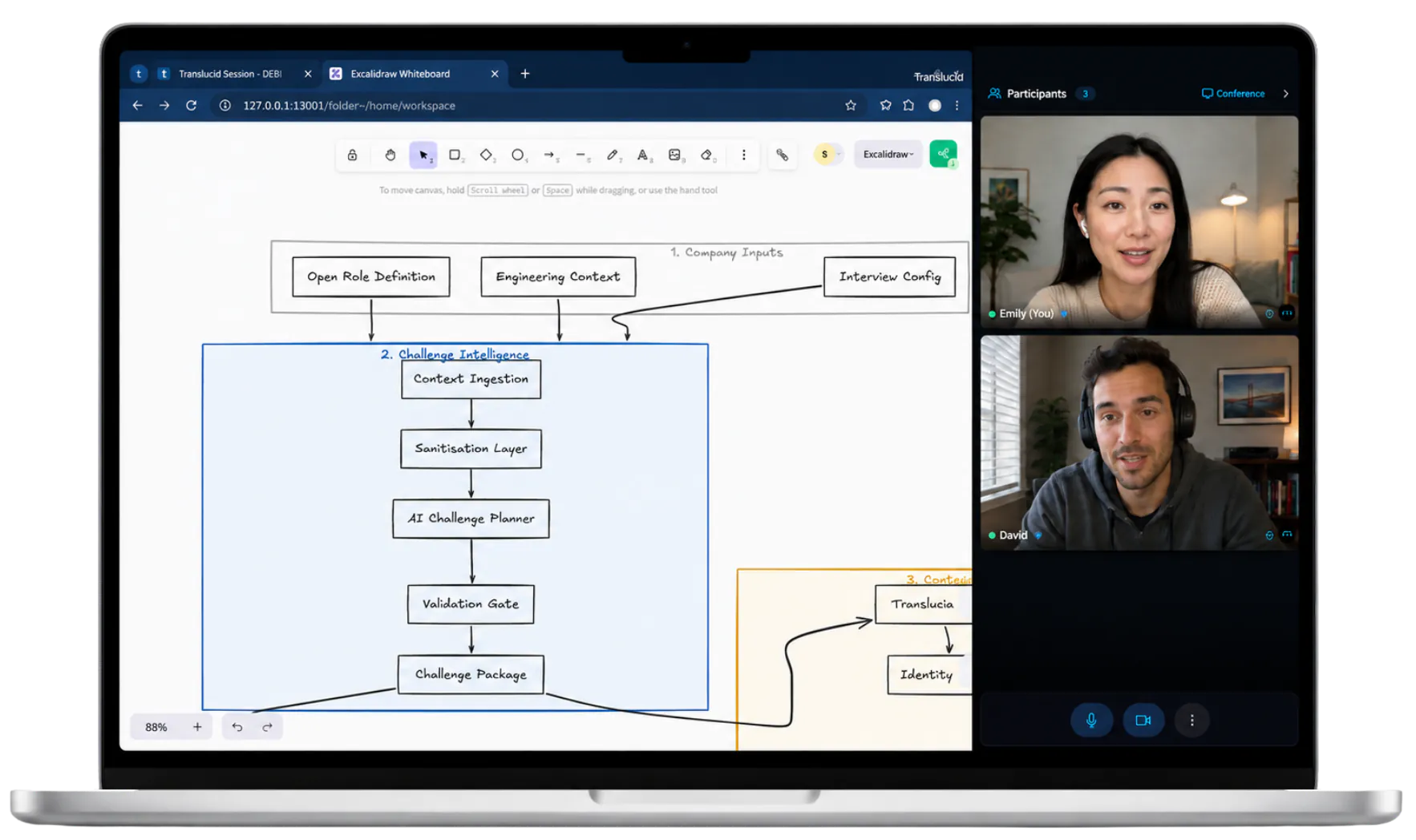Select the Engineering Context box

(558, 277)
